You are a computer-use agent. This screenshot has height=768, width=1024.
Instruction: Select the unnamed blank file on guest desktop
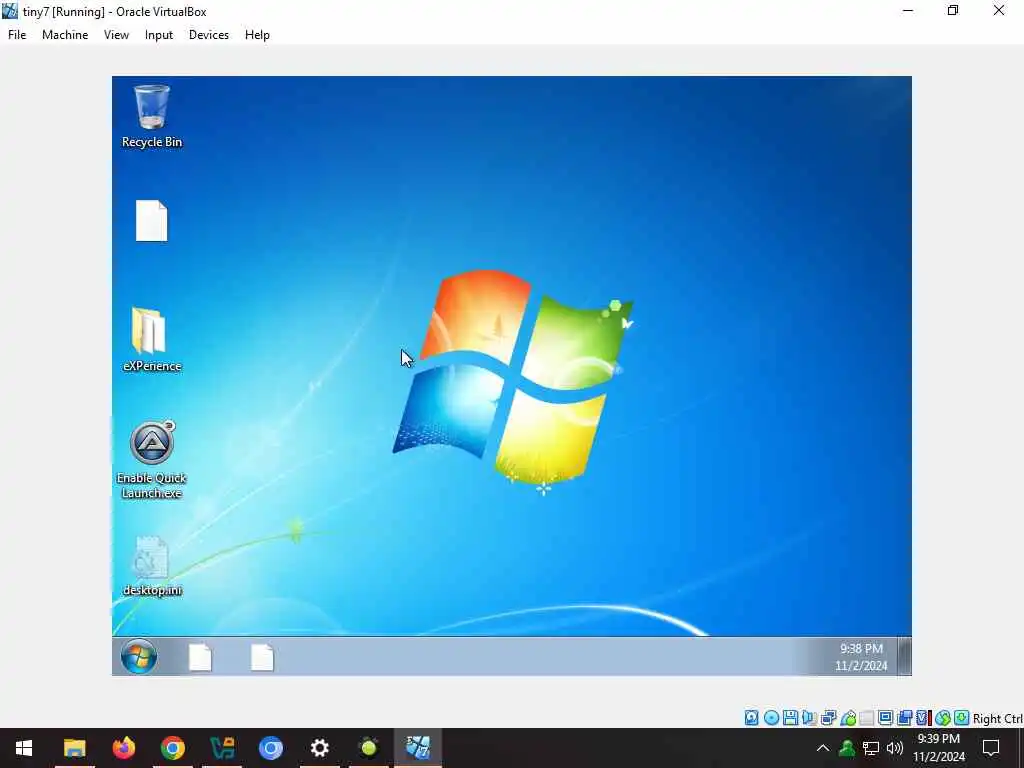point(152,221)
